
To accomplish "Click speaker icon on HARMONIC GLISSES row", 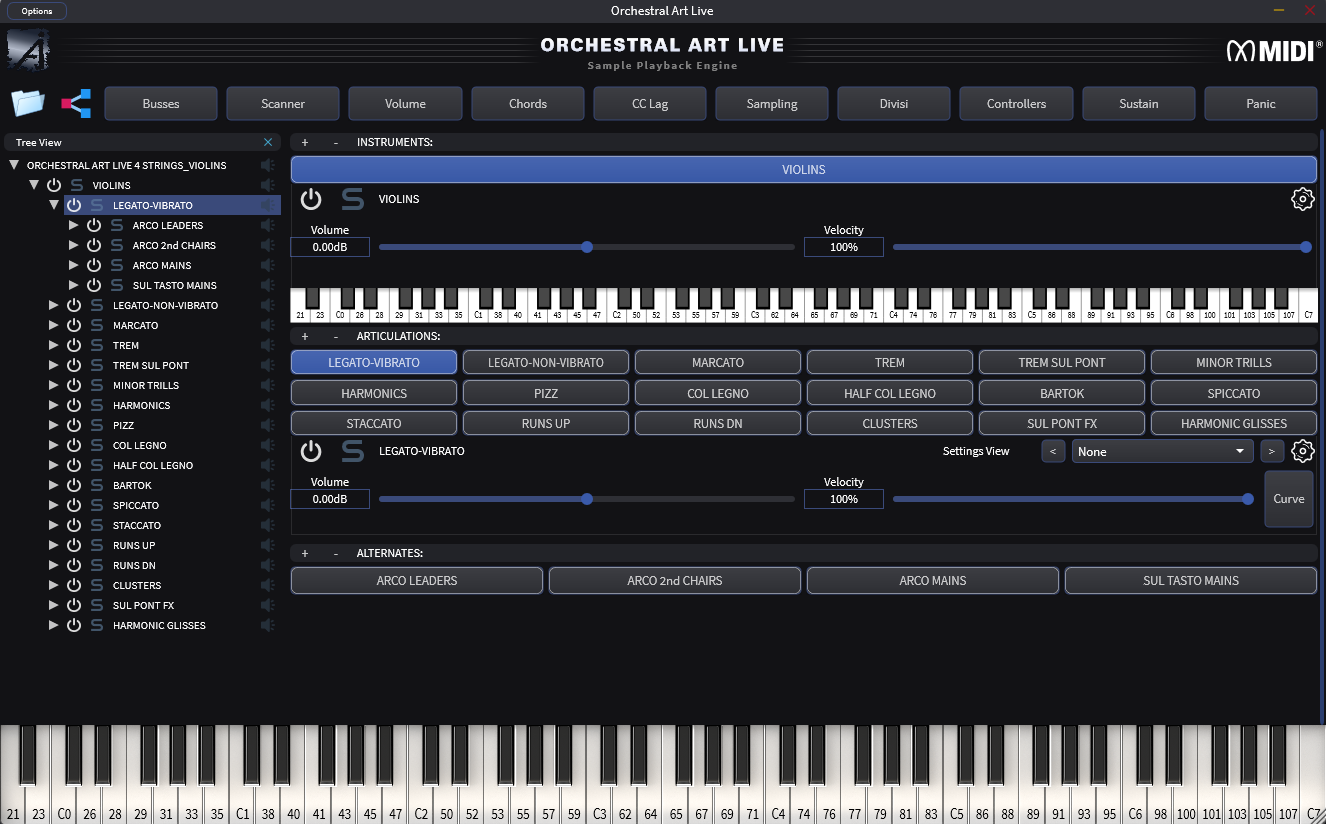I will (267, 625).
